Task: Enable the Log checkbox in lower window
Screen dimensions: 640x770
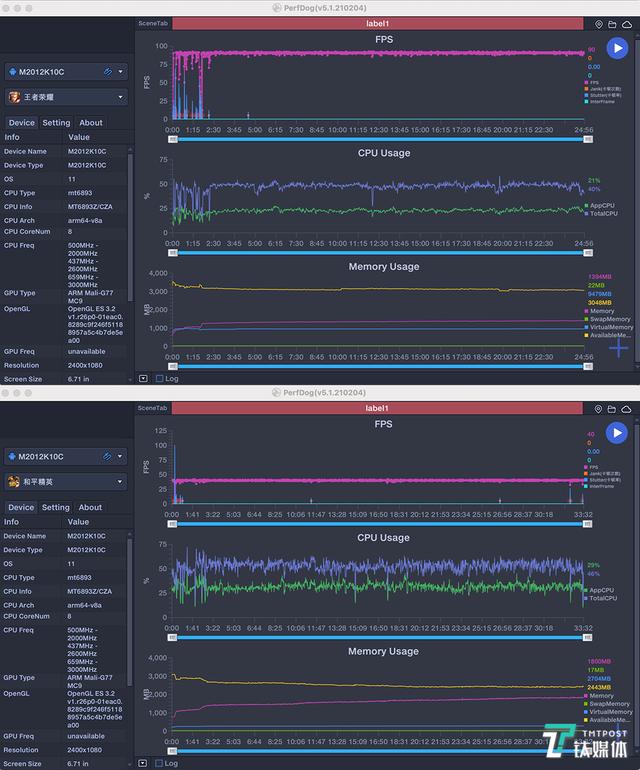Action: 160,764
